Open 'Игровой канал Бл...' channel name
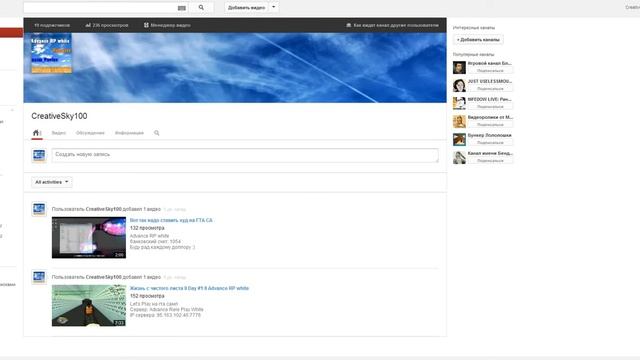The height and width of the screenshot is (360, 640). coord(489,64)
